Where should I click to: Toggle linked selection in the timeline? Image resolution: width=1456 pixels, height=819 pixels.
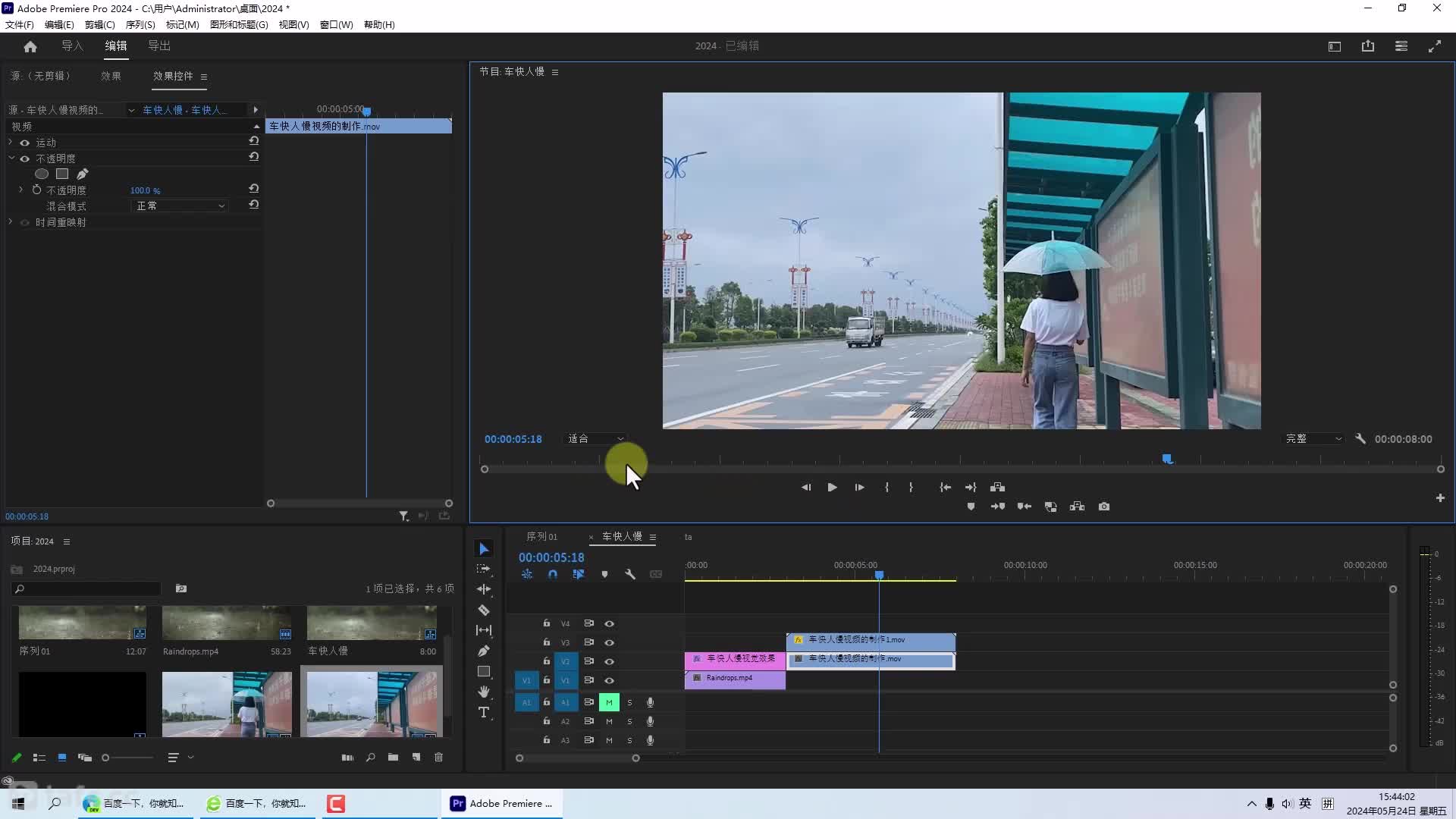pyautogui.click(x=579, y=575)
